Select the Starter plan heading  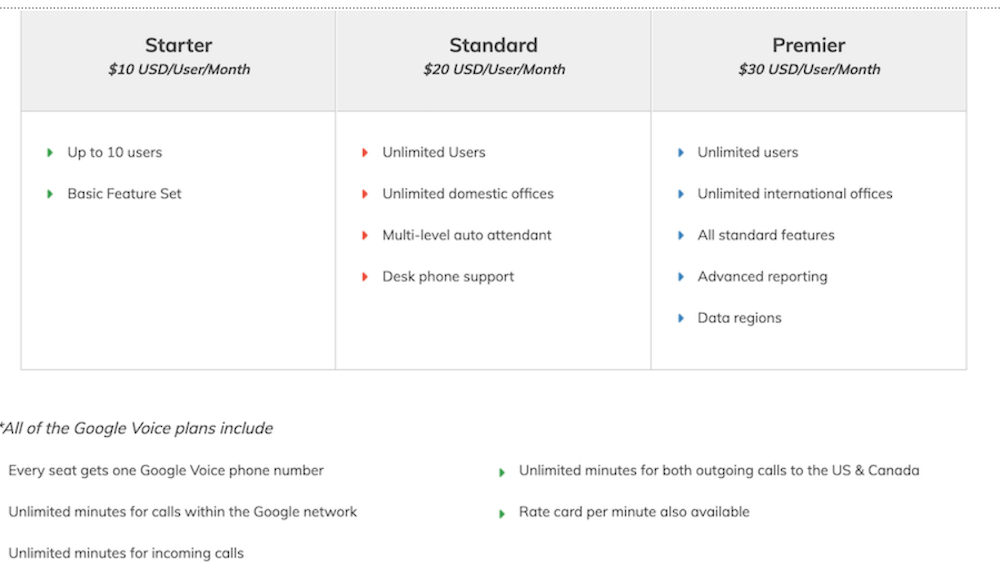coord(179,45)
